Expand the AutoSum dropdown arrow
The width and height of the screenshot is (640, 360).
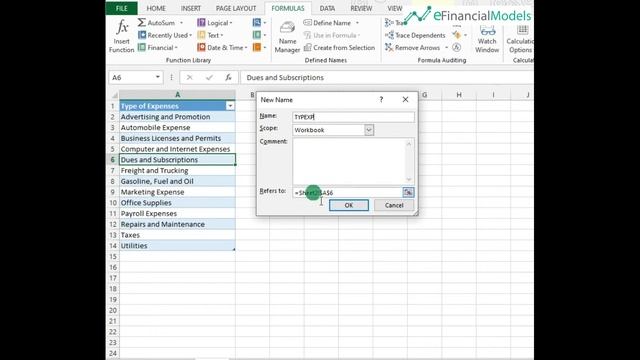[181, 23]
